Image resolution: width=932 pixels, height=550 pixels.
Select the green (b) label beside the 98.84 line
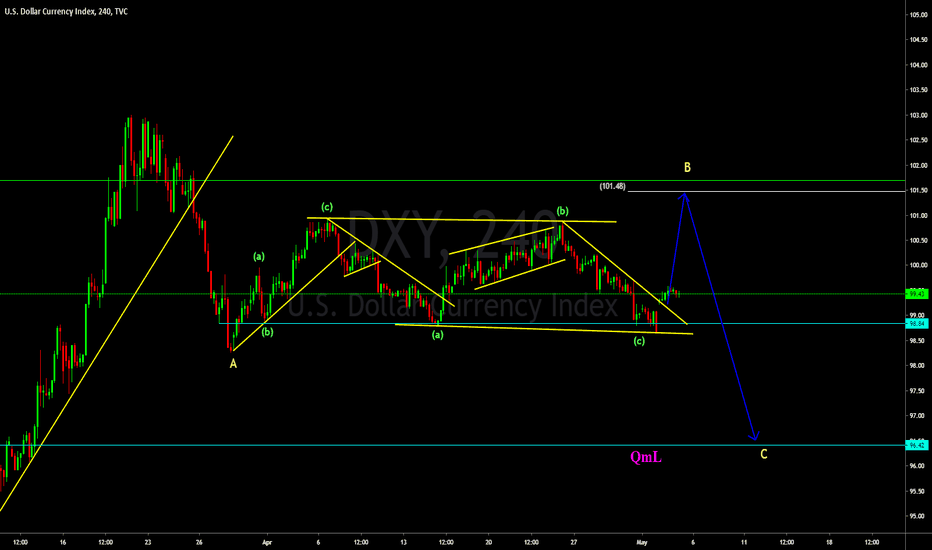pos(267,332)
